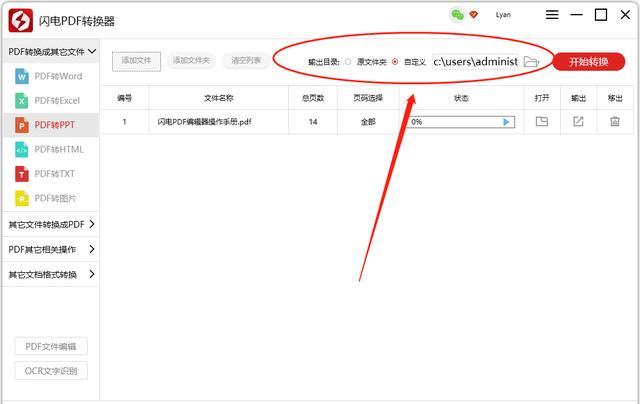
Task: Click the Excel file icon in sidebar
Action: [x=22, y=100]
